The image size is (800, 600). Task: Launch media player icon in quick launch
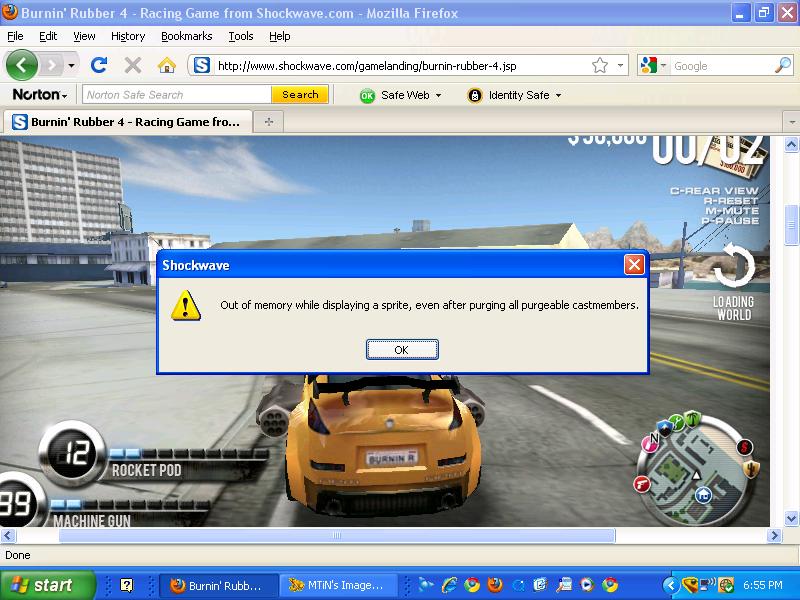pos(587,585)
